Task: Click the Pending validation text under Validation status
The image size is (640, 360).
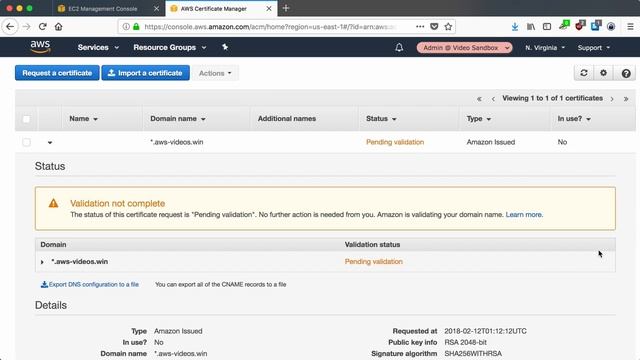Action: click(373, 262)
